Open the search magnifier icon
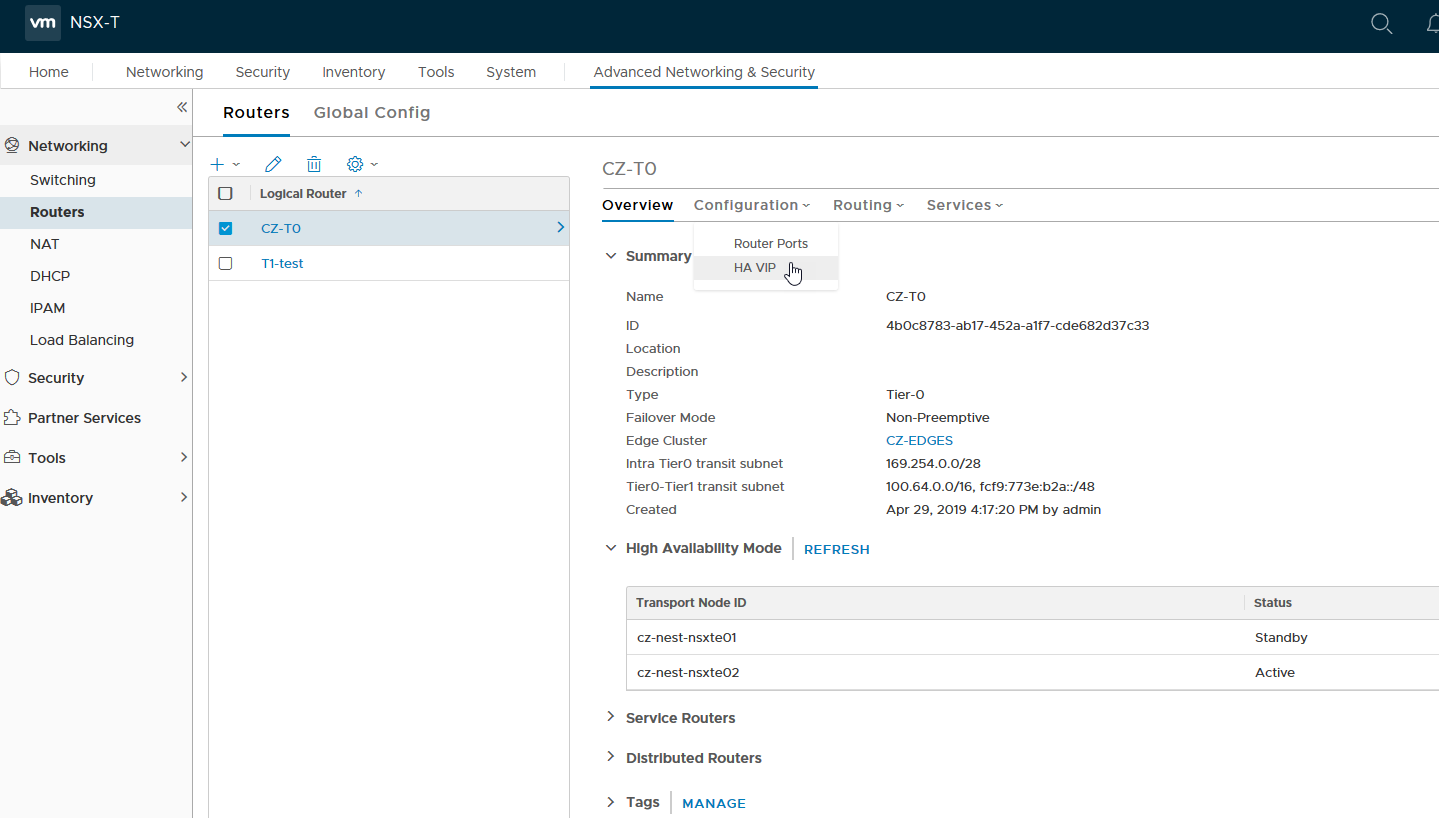 click(x=1381, y=24)
